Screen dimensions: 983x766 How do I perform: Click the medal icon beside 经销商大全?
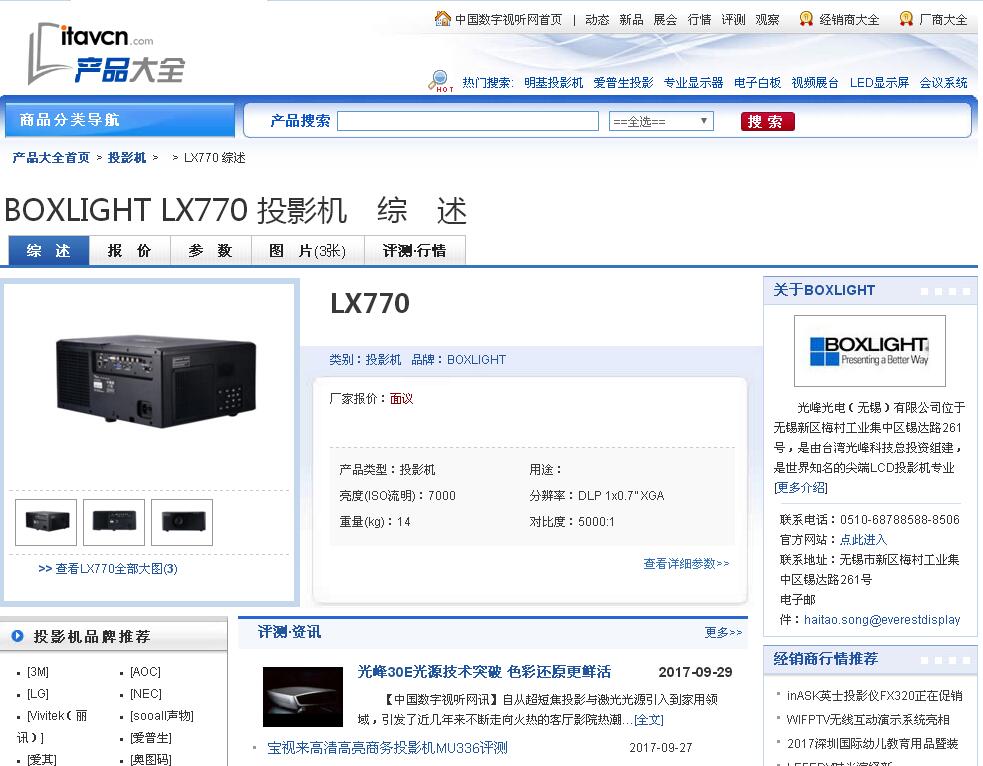[x=806, y=19]
